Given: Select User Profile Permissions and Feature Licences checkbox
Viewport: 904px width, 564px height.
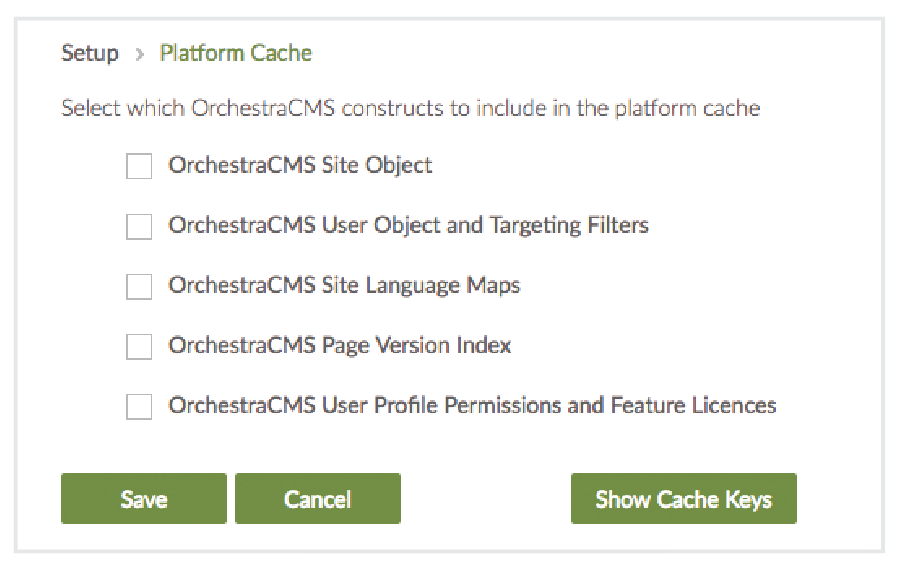Looking at the screenshot, I should point(139,406).
